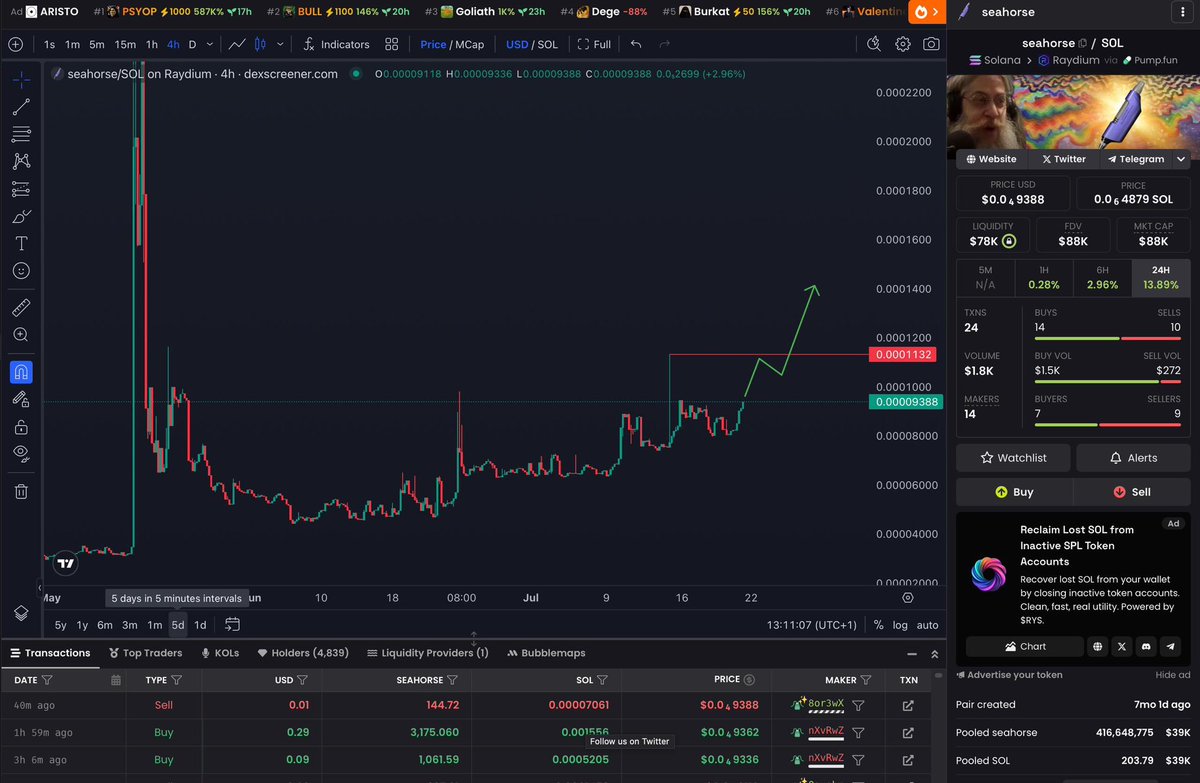Open the SEAHORSE column filter
Viewport: 1200px width, 783px height.
pyautogui.click(x=451, y=680)
